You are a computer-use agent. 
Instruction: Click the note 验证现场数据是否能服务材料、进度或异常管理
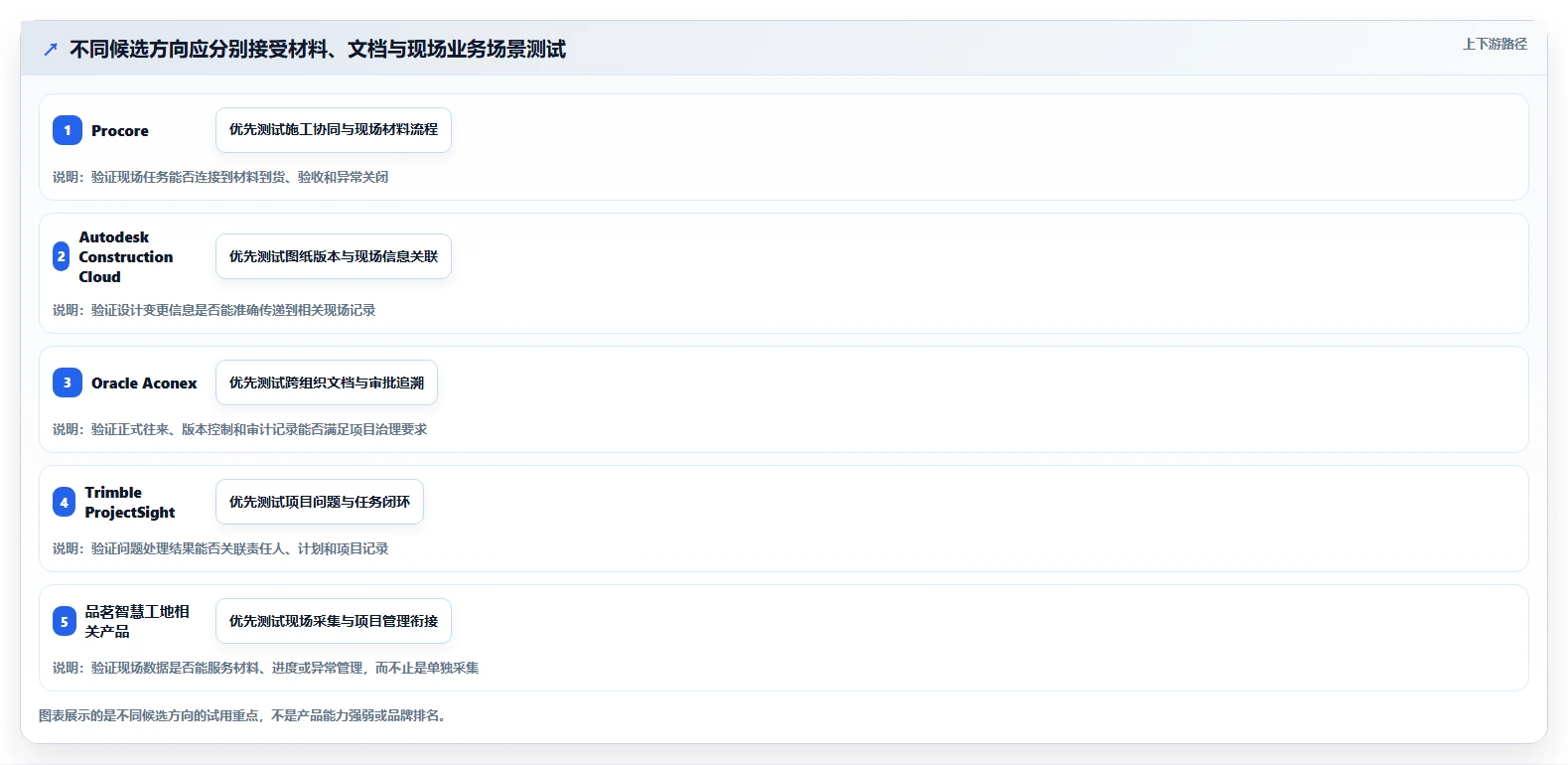[227, 668]
